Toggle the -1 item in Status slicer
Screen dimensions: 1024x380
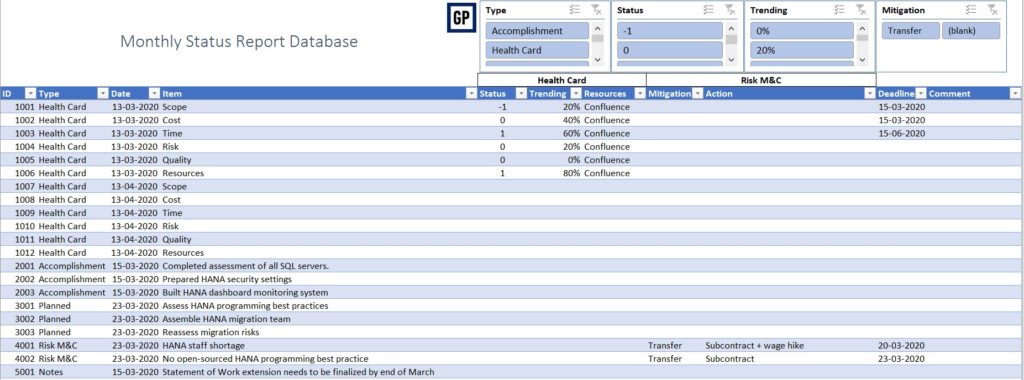670,31
